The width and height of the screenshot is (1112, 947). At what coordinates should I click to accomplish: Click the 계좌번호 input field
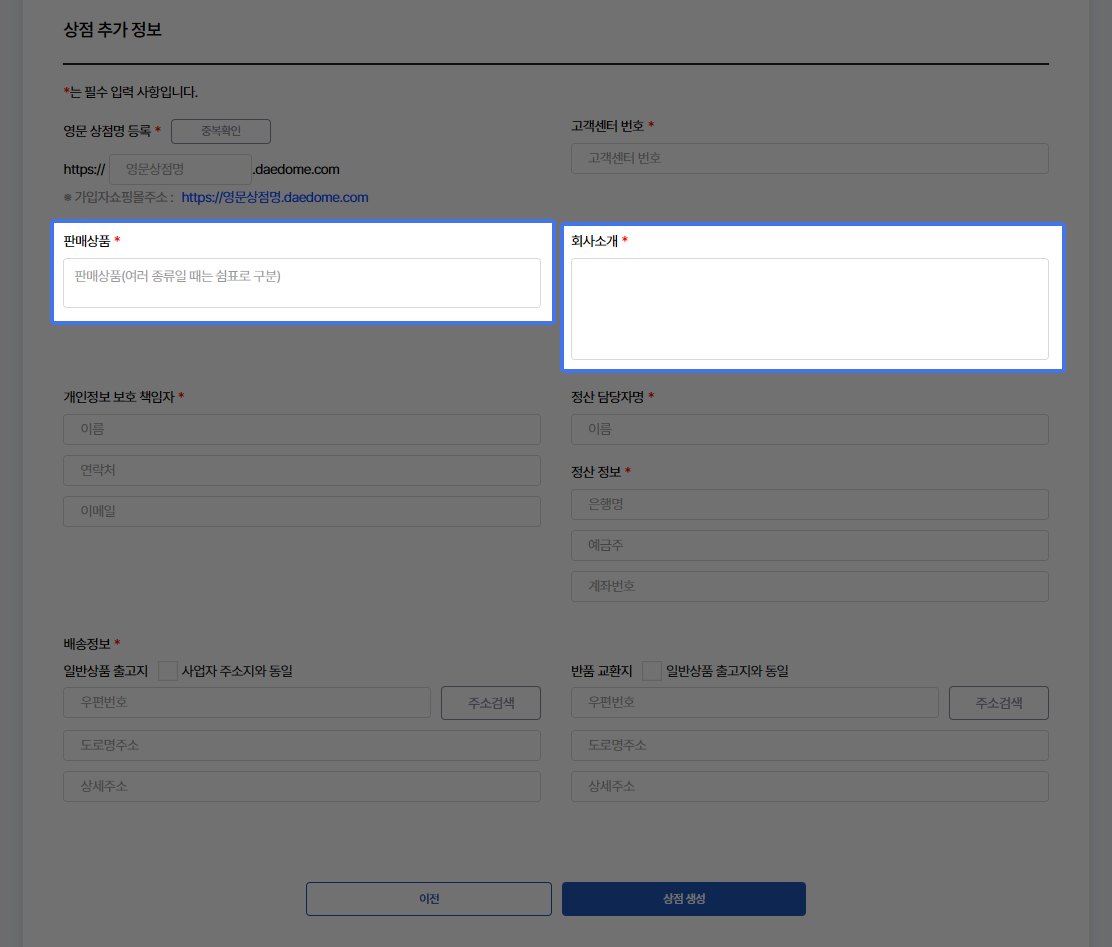tap(809, 586)
